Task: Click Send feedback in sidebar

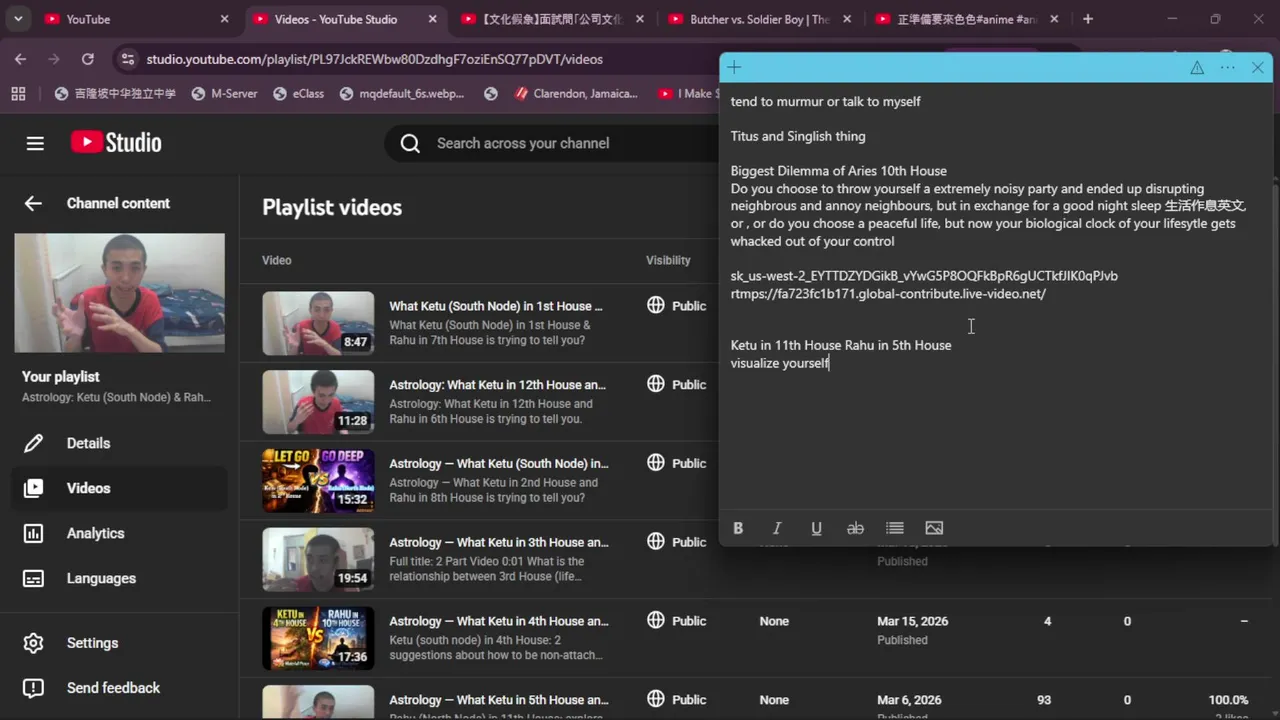Action: click(x=119, y=688)
